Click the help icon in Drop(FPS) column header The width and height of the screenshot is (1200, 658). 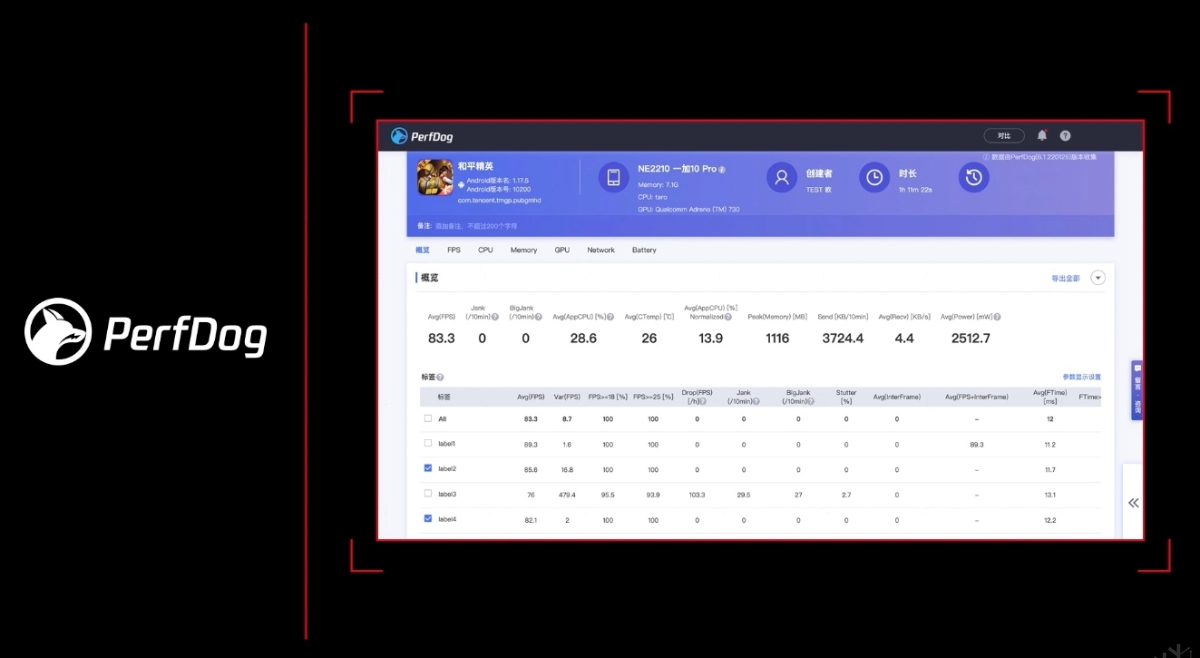click(702, 402)
